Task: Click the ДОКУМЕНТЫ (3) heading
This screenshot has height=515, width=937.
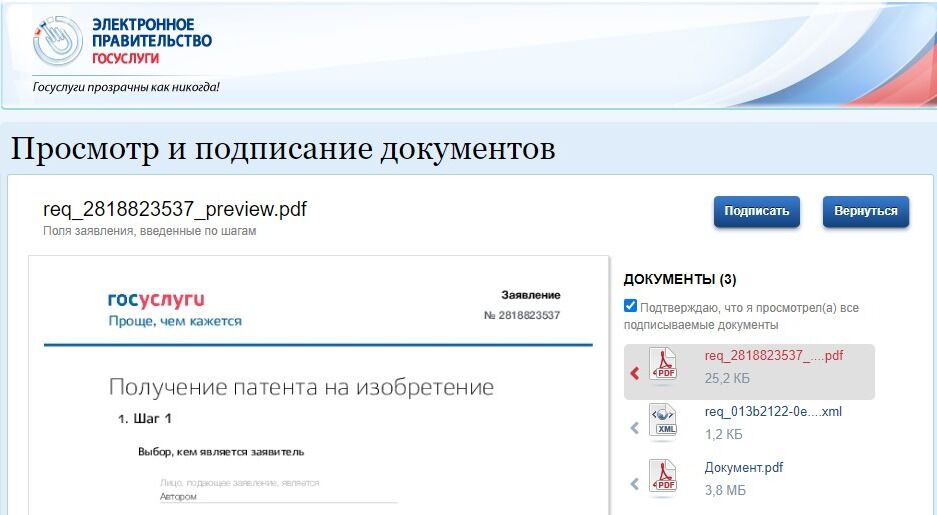Action: click(x=679, y=279)
